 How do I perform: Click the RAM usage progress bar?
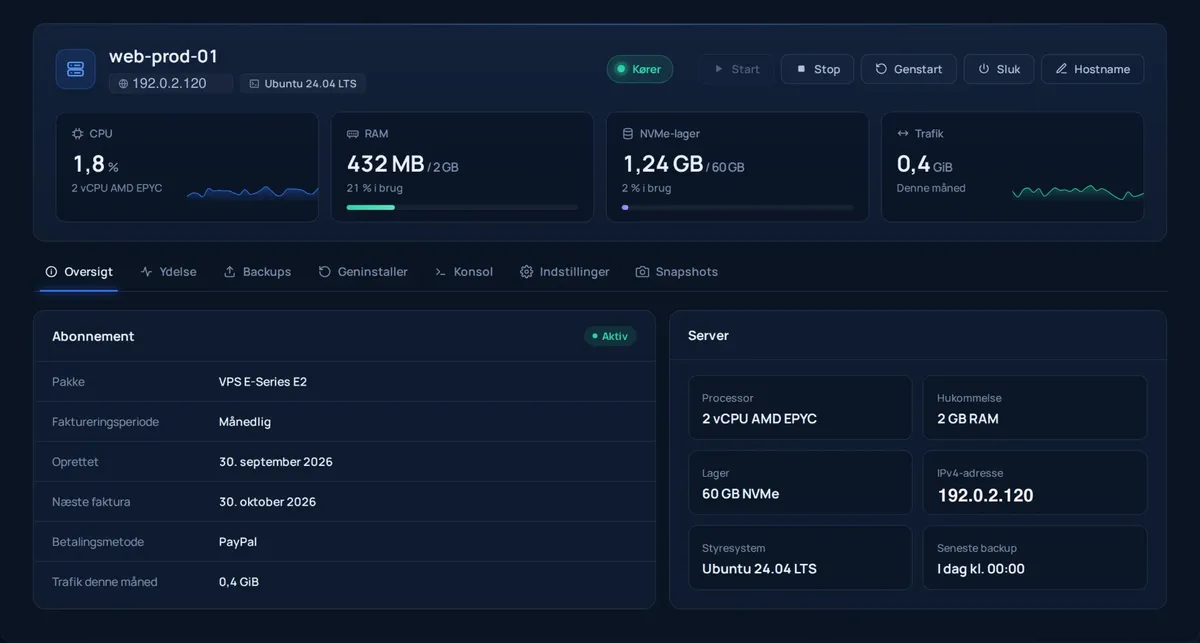(x=462, y=207)
